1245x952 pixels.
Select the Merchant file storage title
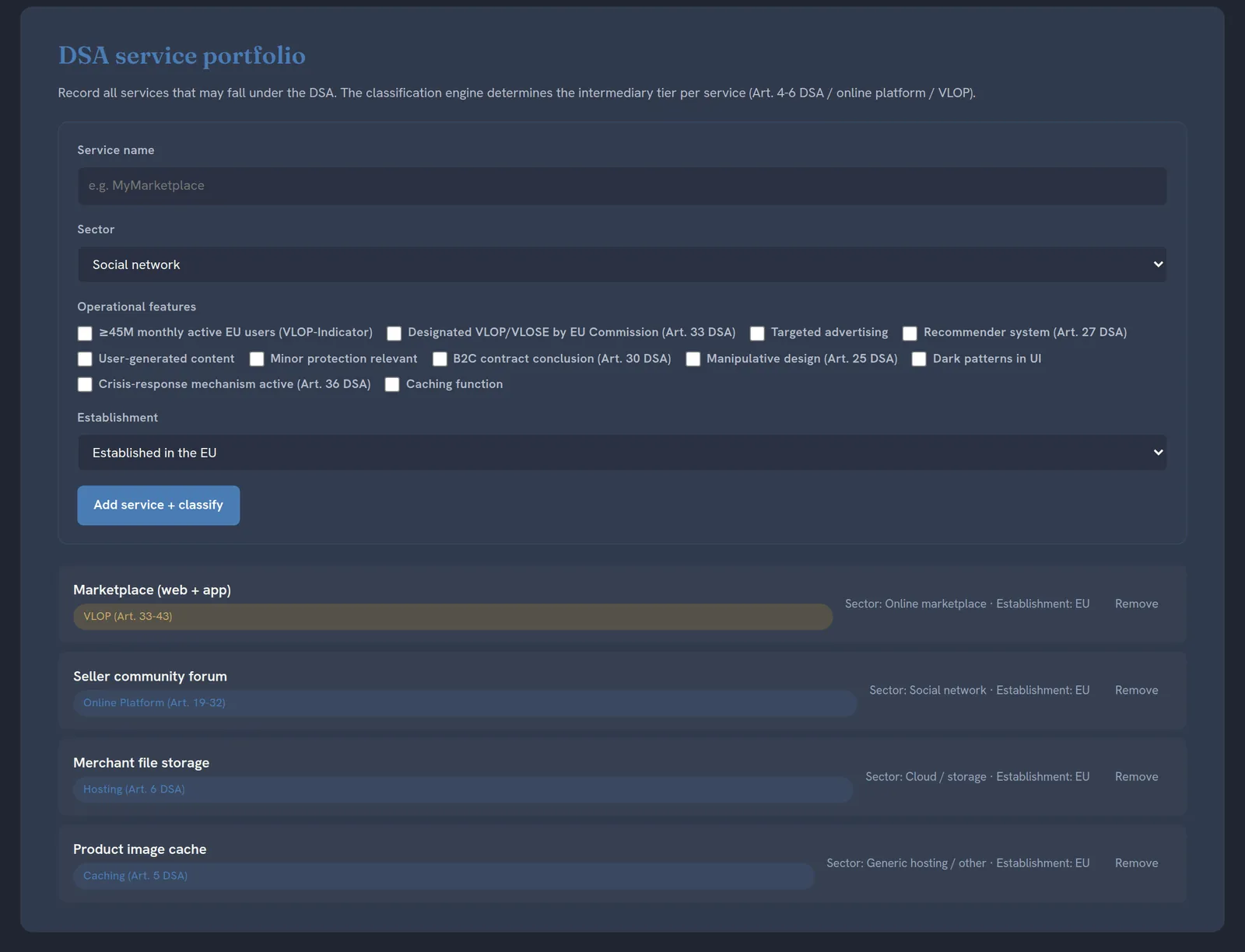141,763
